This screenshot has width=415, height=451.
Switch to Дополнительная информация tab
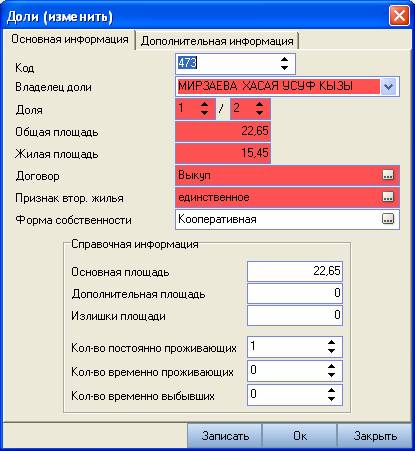pos(217,41)
